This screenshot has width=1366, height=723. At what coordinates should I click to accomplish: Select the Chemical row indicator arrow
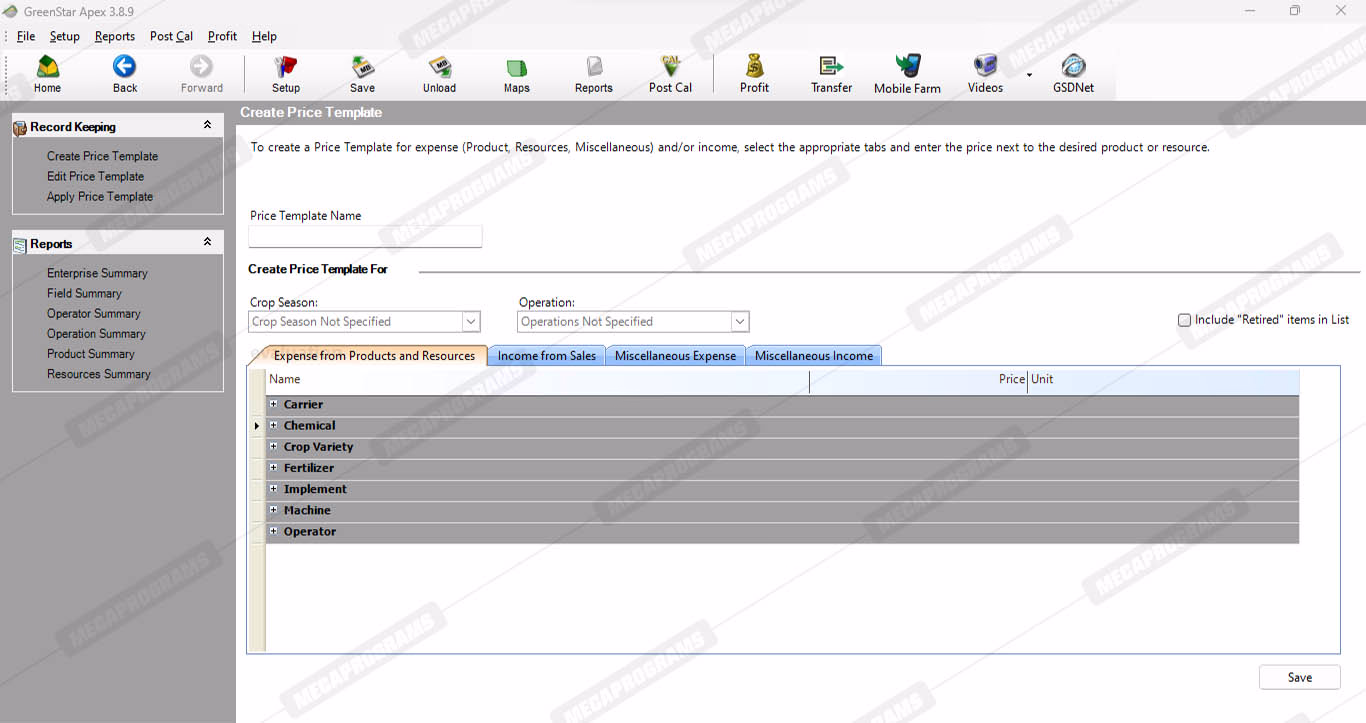[x=257, y=426]
